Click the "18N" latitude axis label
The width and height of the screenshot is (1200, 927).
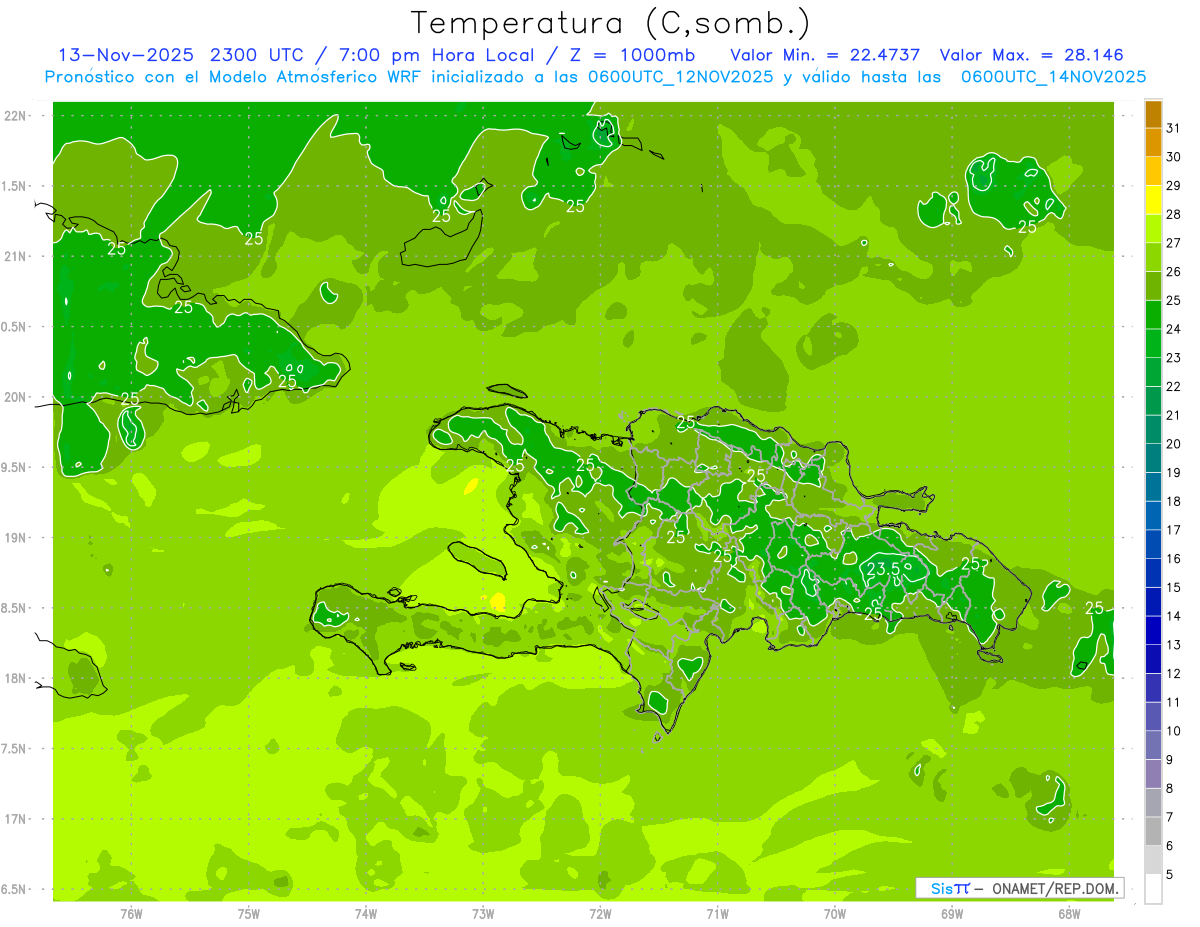(x=14, y=678)
